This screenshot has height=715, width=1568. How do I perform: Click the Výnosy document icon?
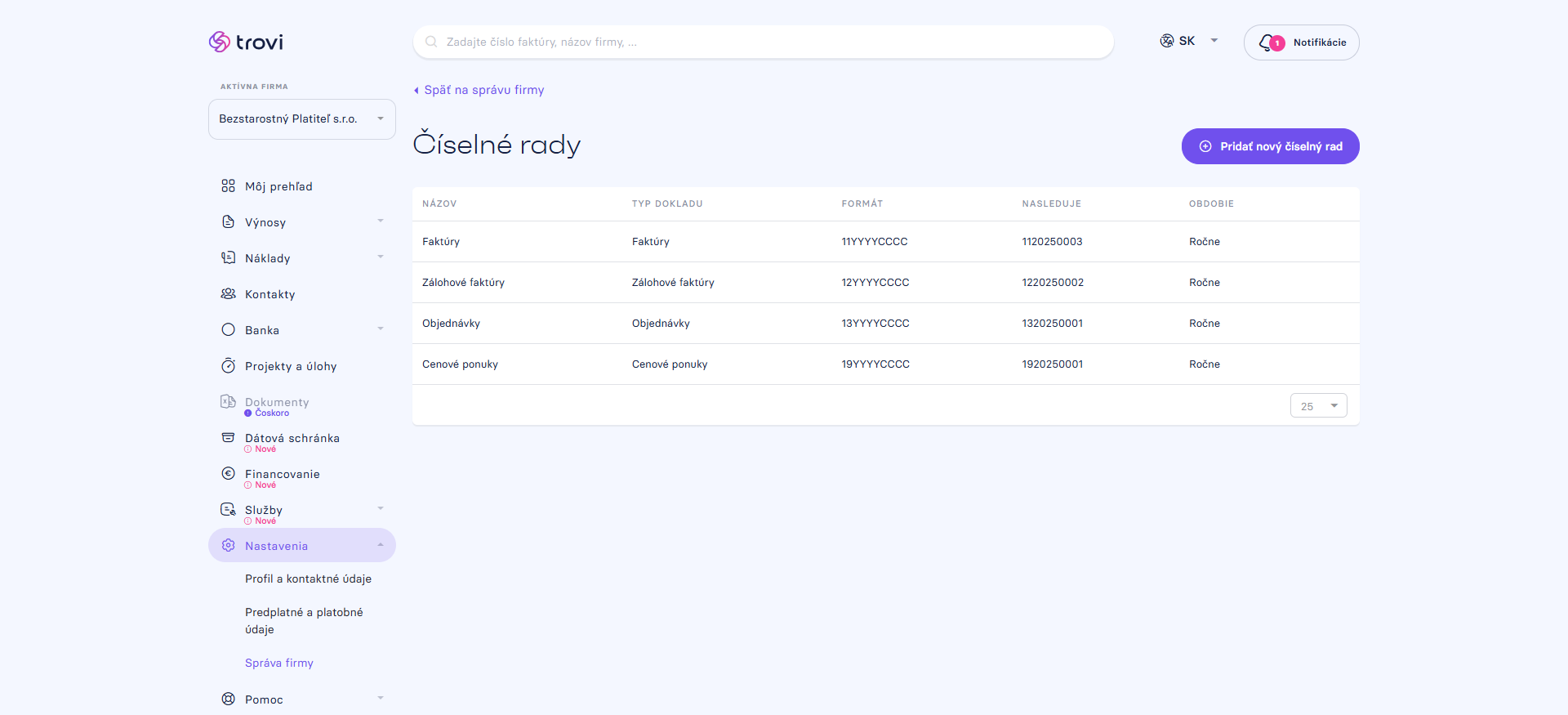coord(228,222)
